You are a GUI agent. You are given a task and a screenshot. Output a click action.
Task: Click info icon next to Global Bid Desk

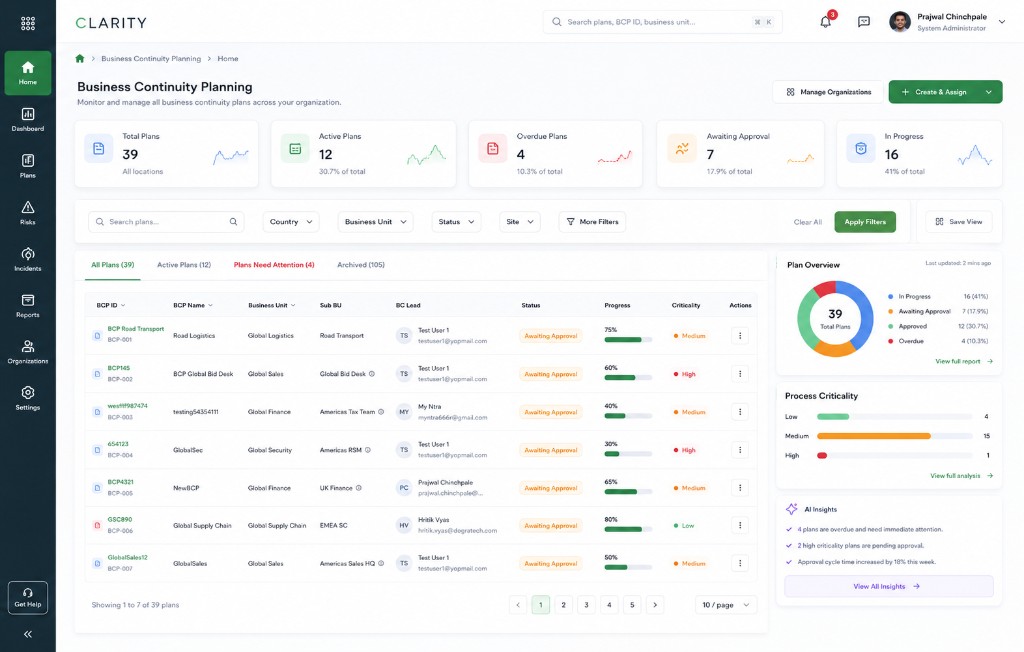pos(372,374)
